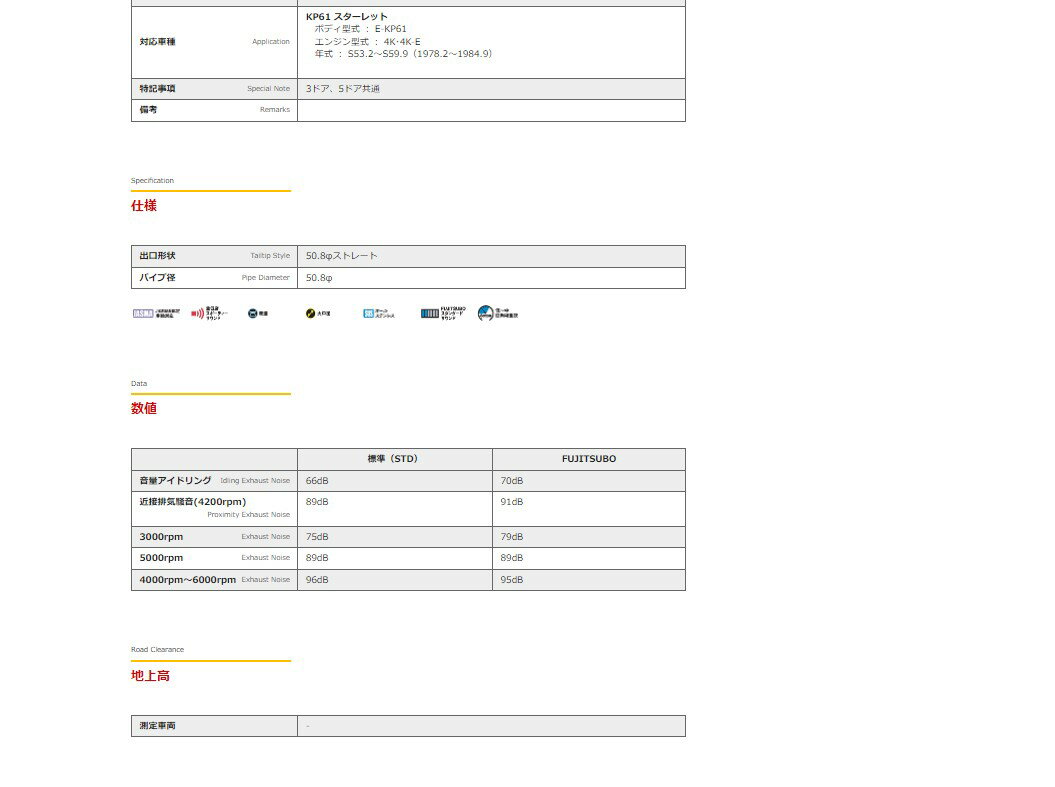The height and width of the screenshot is (787, 1055).
Task: Click the 数値 Data section heading
Action: point(144,409)
